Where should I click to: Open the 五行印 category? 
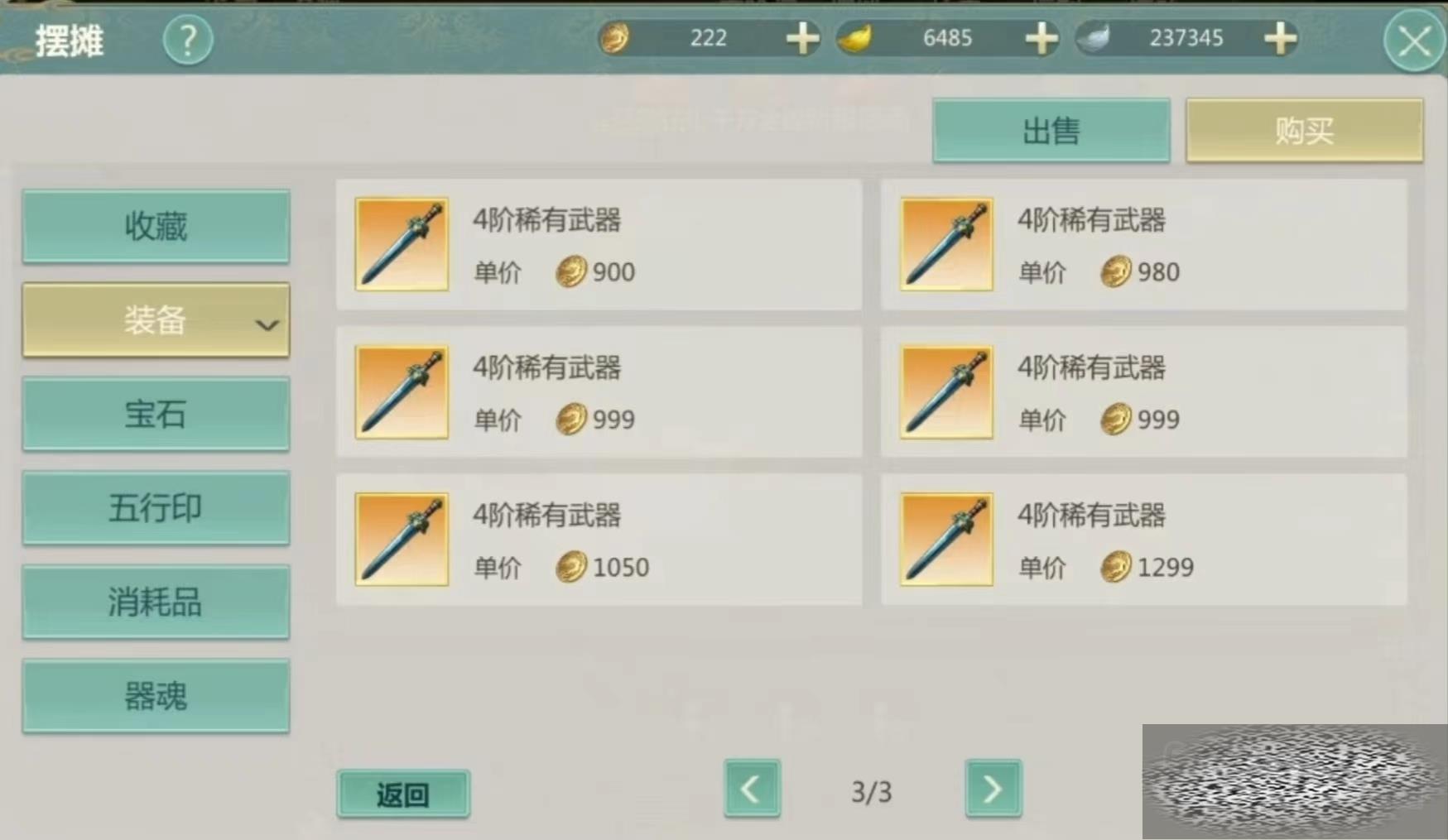156,508
